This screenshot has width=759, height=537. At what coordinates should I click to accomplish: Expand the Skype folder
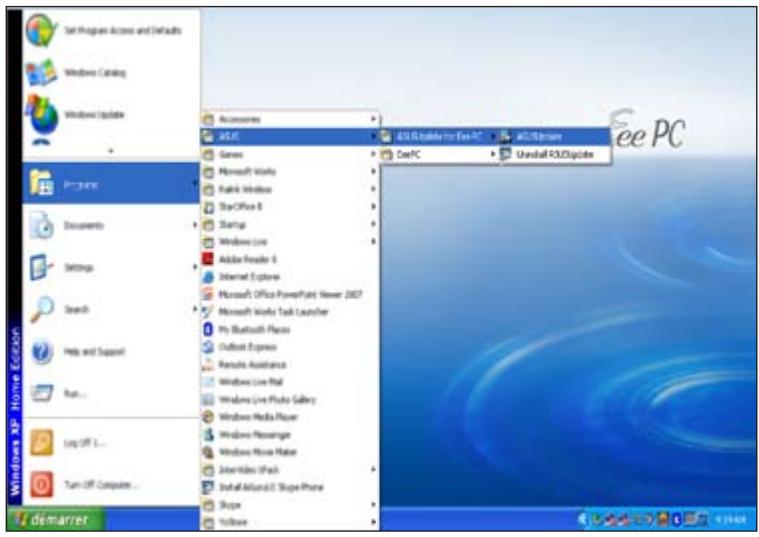point(290,505)
